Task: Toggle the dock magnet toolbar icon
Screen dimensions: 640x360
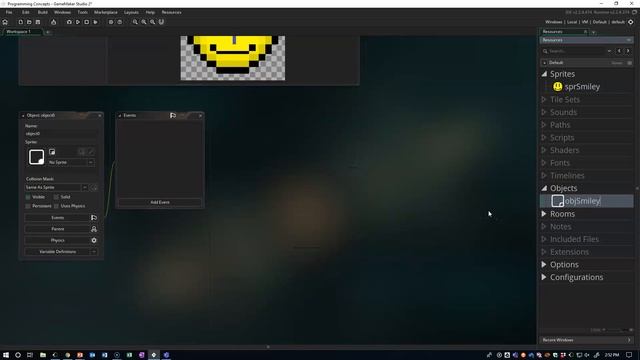Action: pyautogui.click(x=161, y=22)
